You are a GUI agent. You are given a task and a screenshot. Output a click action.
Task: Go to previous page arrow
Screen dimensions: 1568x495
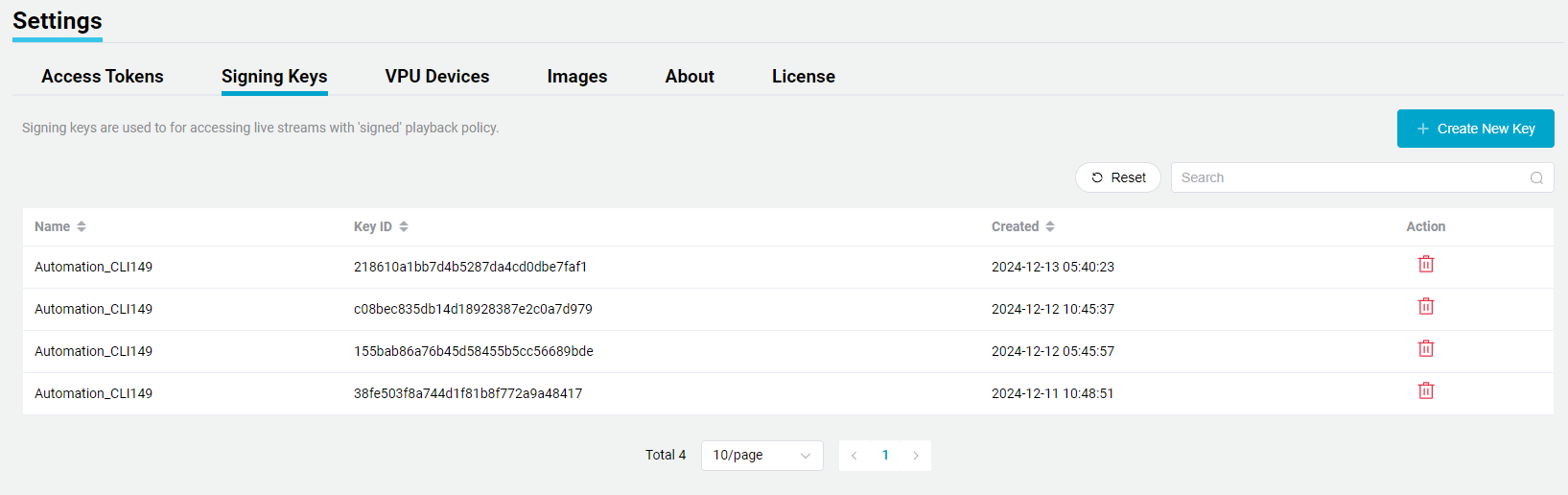854,456
